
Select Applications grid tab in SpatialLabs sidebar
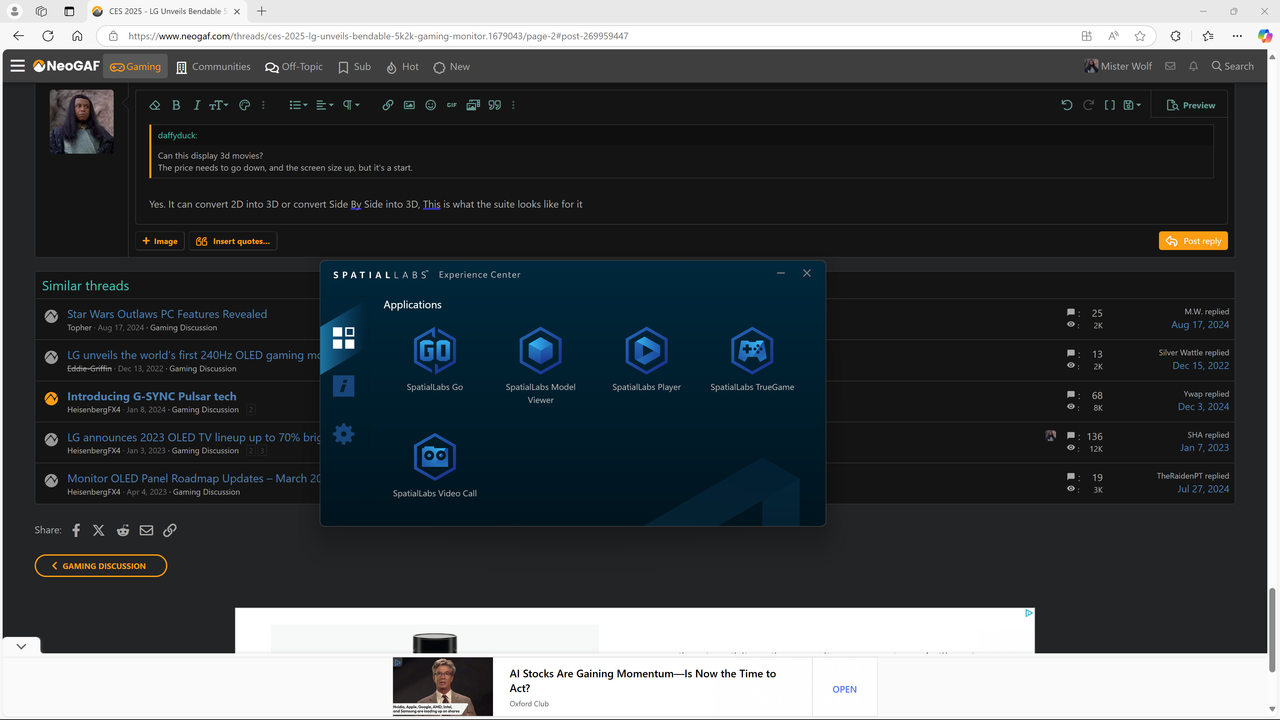(x=343, y=338)
